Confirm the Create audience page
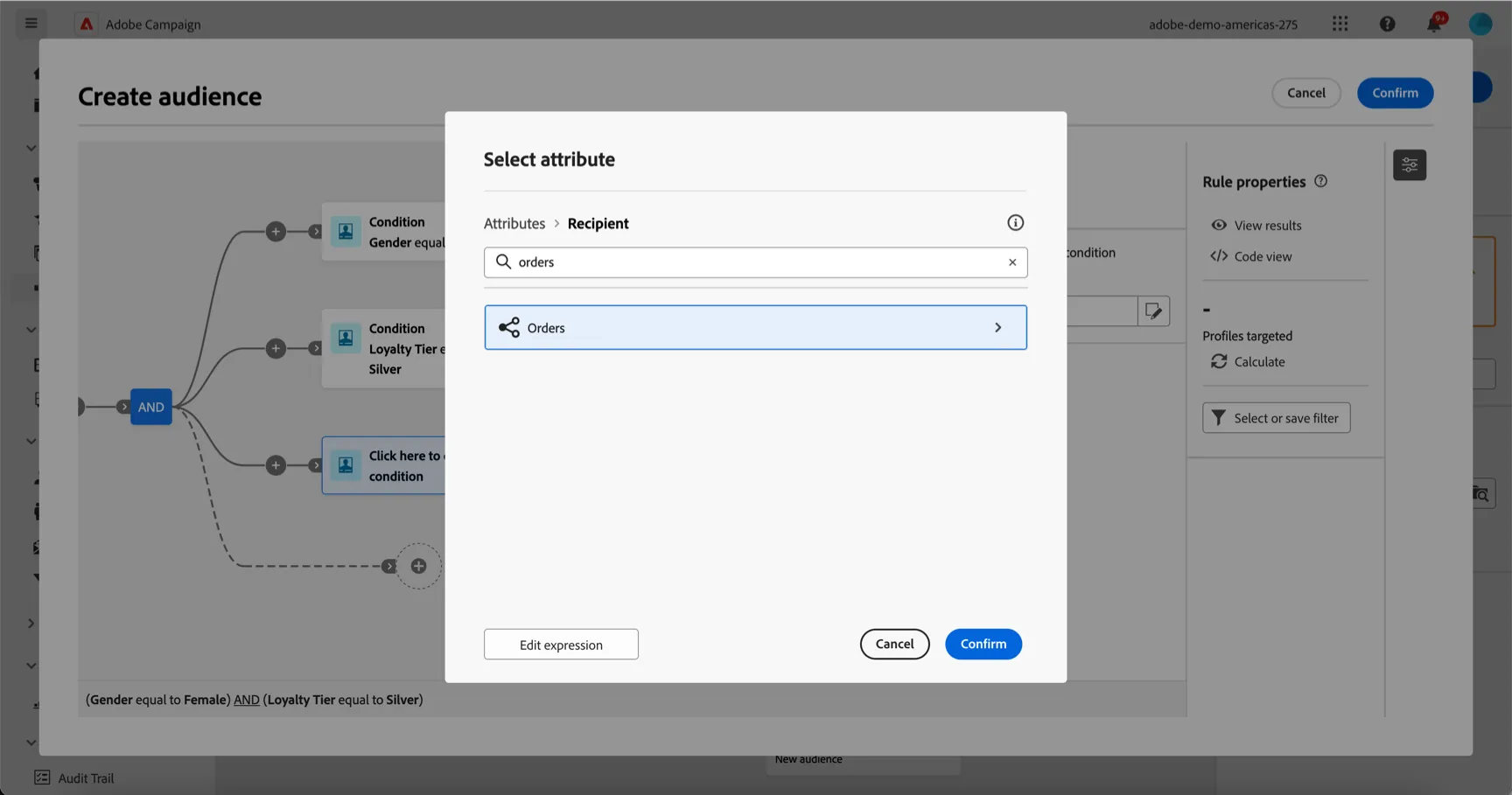1512x795 pixels. [x=1395, y=93]
